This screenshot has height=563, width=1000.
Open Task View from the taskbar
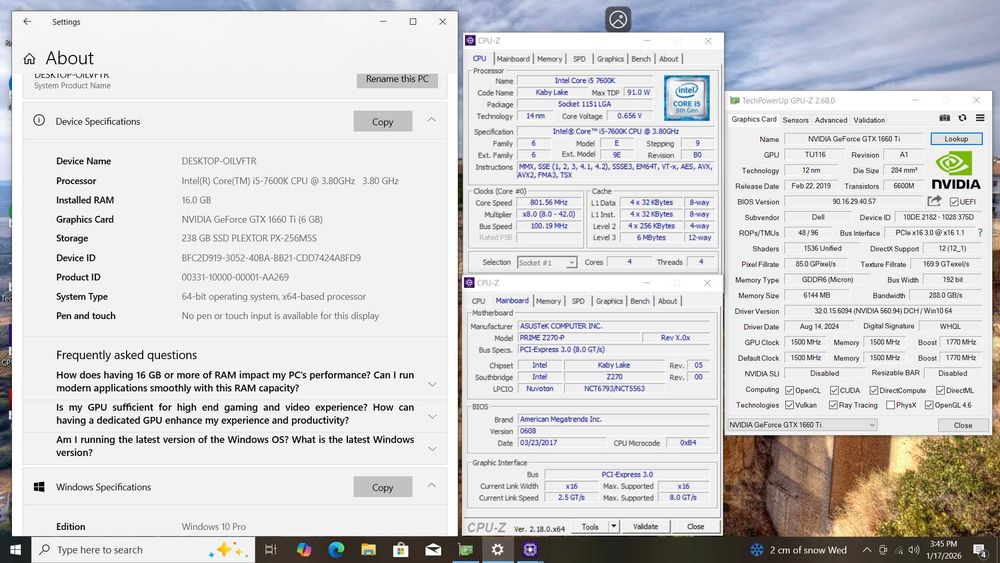tap(270, 550)
